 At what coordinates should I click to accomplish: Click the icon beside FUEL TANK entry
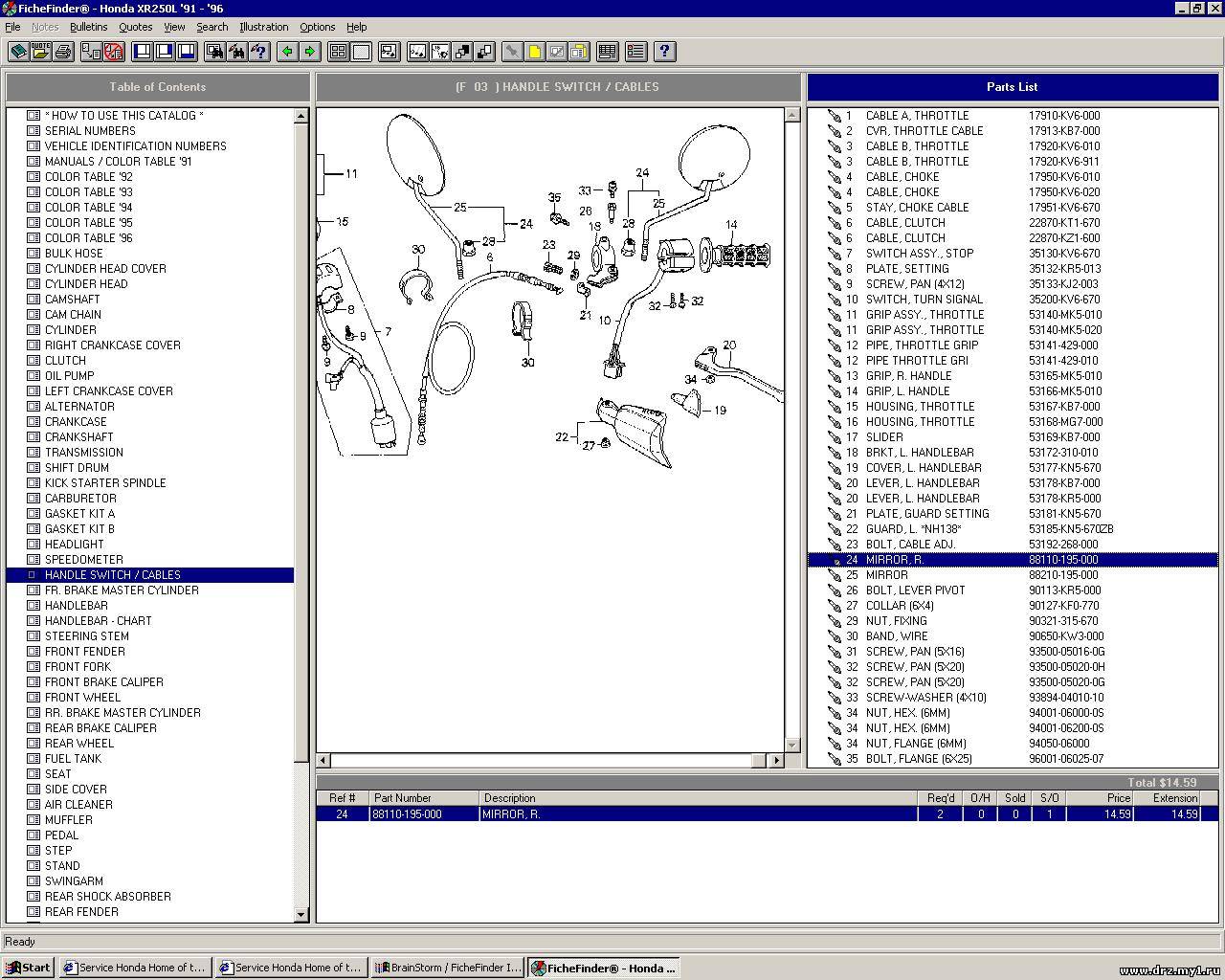click(33, 759)
